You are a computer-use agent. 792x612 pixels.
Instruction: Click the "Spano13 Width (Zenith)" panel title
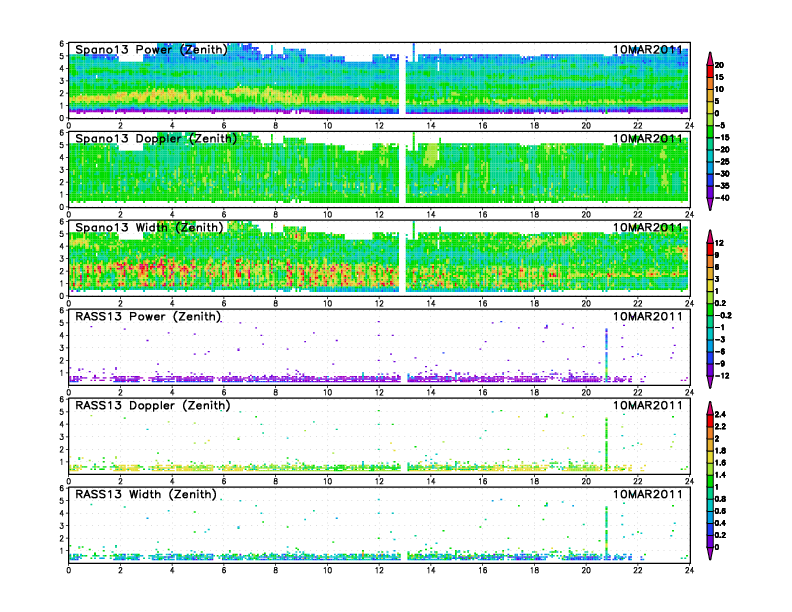pyautogui.click(x=150, y=228)
